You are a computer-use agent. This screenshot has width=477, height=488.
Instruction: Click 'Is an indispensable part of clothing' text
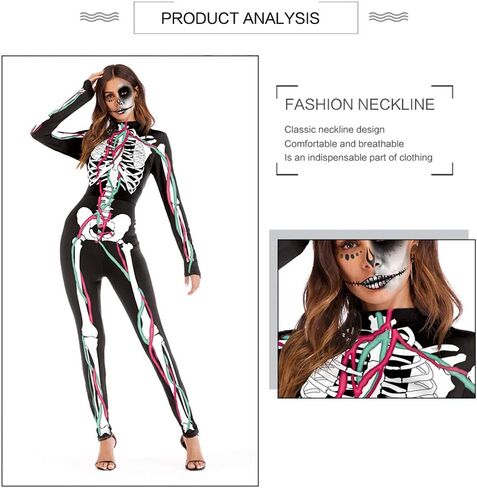tap(358, 158)
